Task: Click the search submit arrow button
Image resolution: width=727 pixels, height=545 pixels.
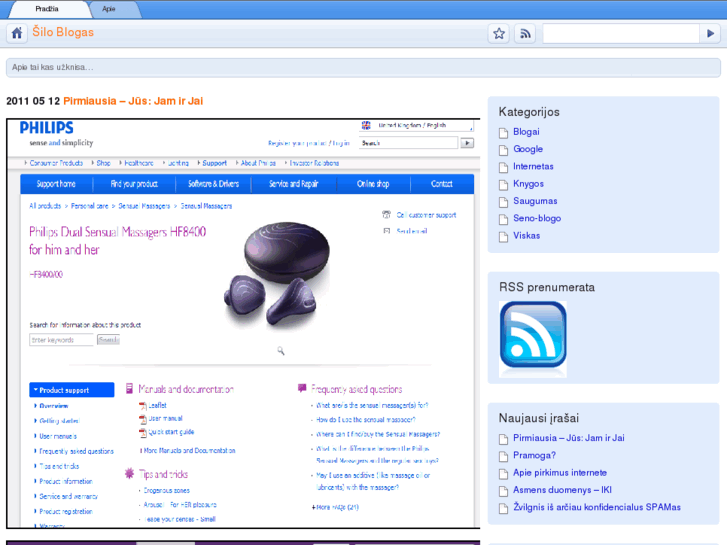Action: pyautogui.click(x=709, y=33)
